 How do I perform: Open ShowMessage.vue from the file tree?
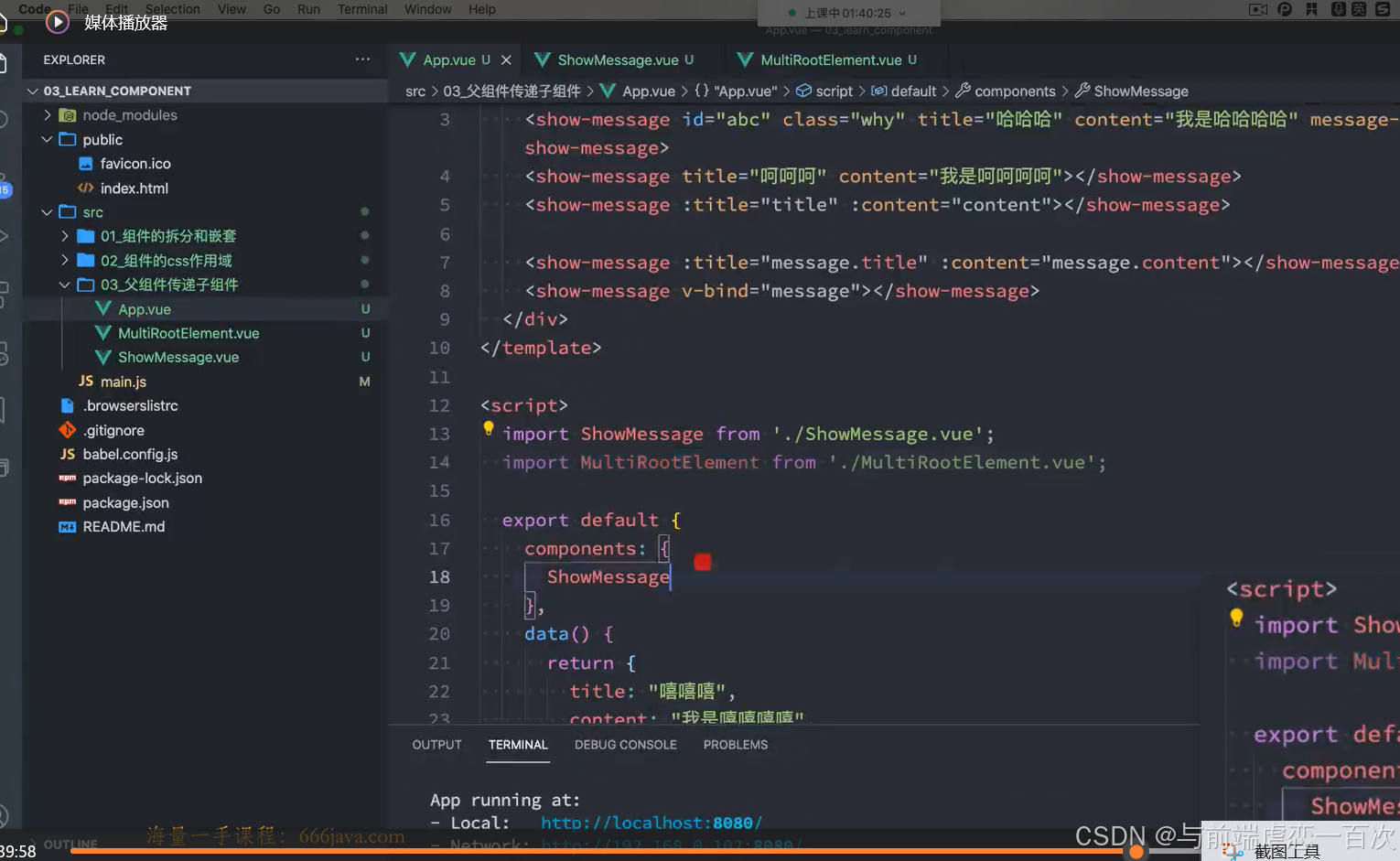(x=178, y=357)
